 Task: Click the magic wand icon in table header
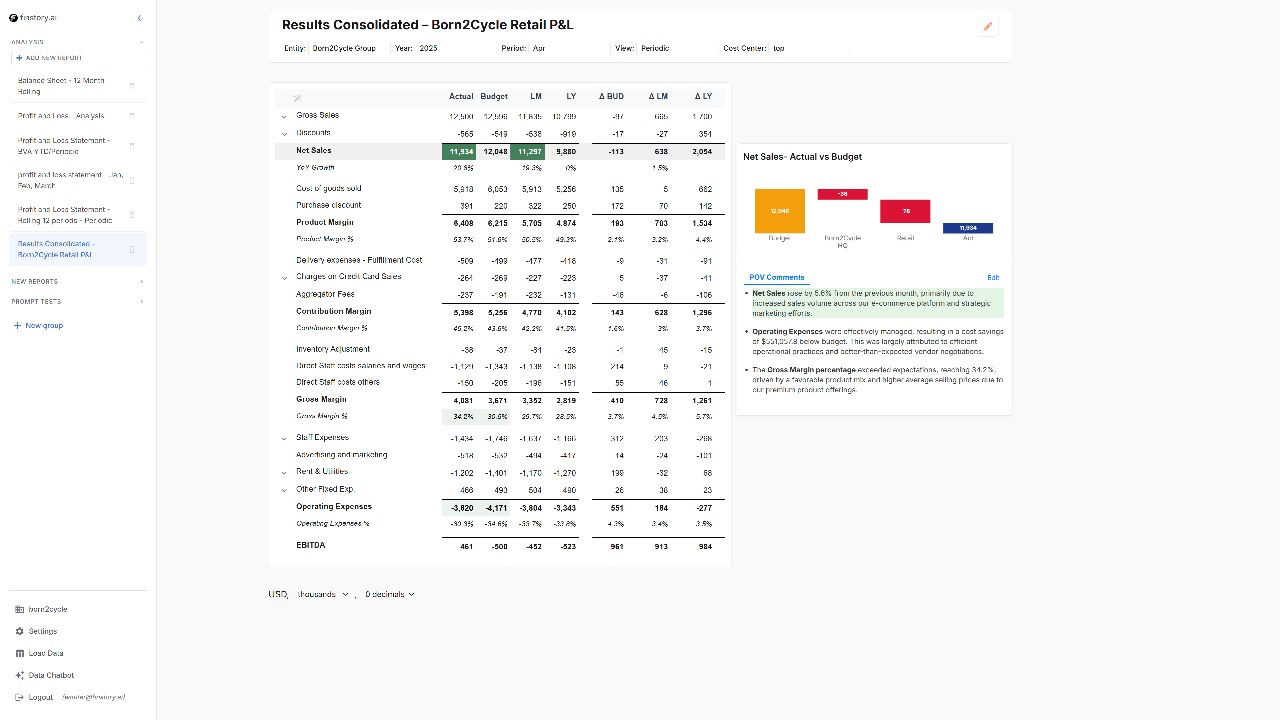pos(297,98)
